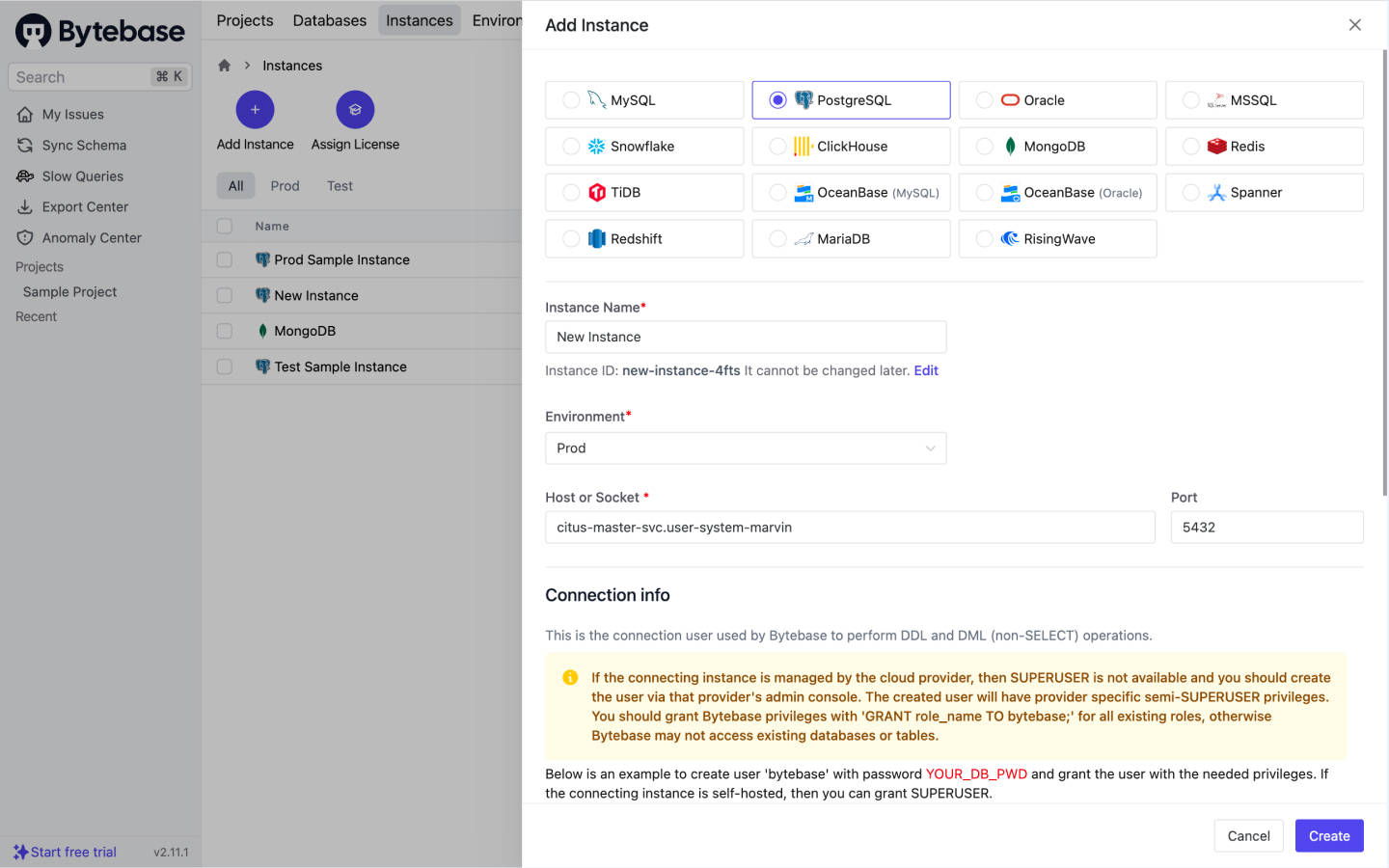Filter instances by the Test tab

pos(340,186)
